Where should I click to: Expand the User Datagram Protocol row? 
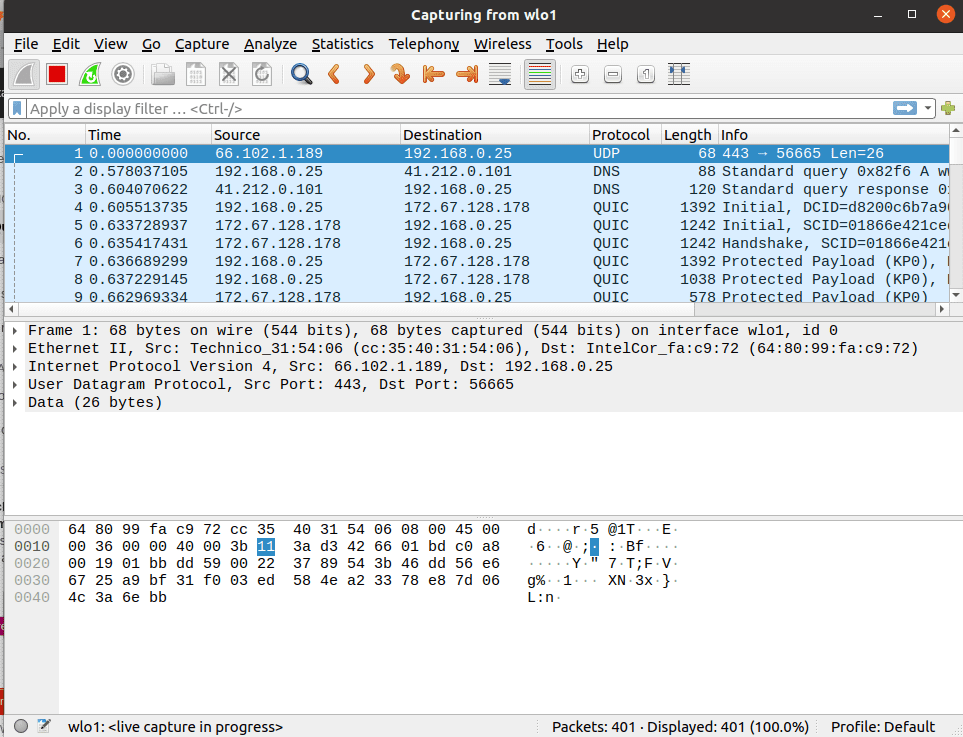(x=15, y=384)
